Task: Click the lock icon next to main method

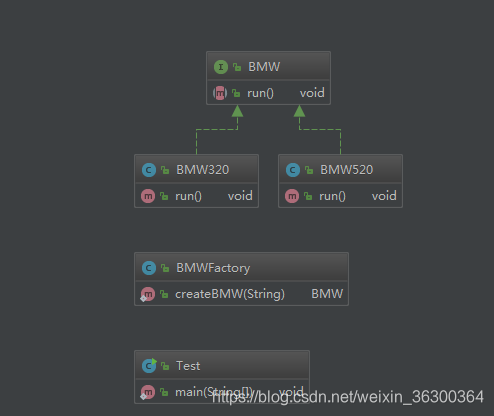Action: 164,392
